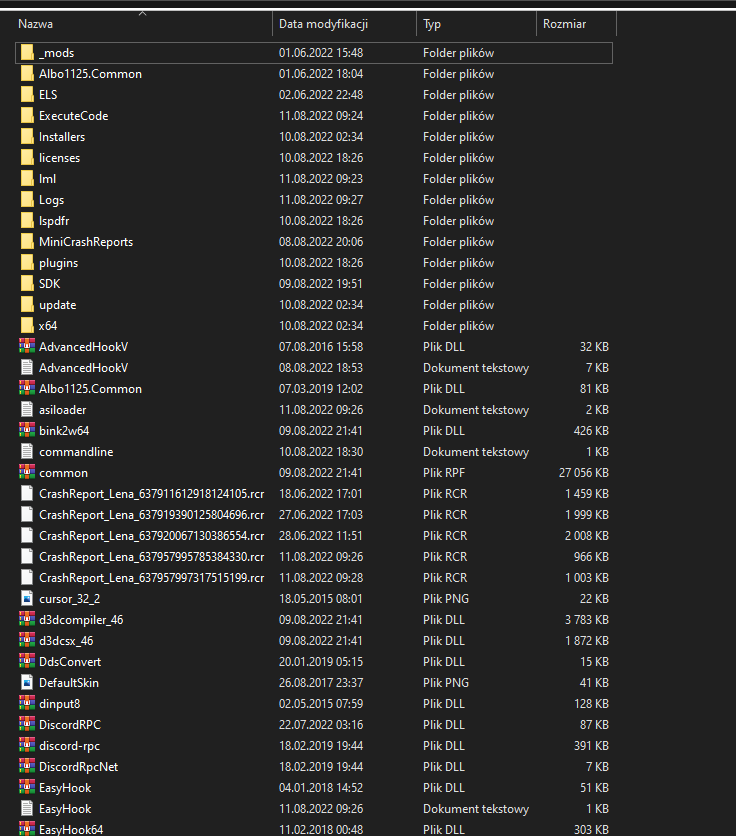Viewport: 736px width, 836px height.
Task: Select CrashReport_Lena_637920067130386554.rcr file name
Action: 151,536
